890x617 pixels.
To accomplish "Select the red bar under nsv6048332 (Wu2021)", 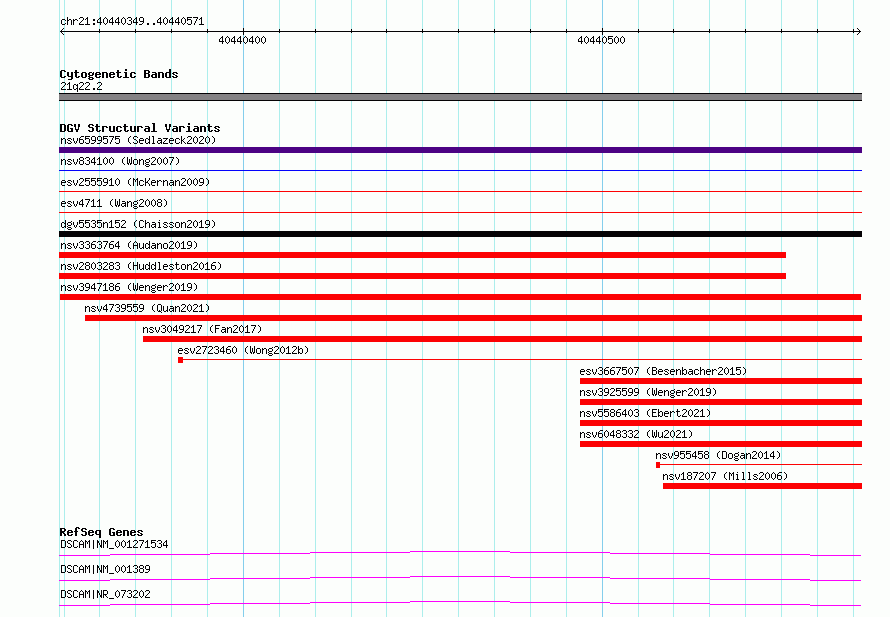I will point(721,444).
